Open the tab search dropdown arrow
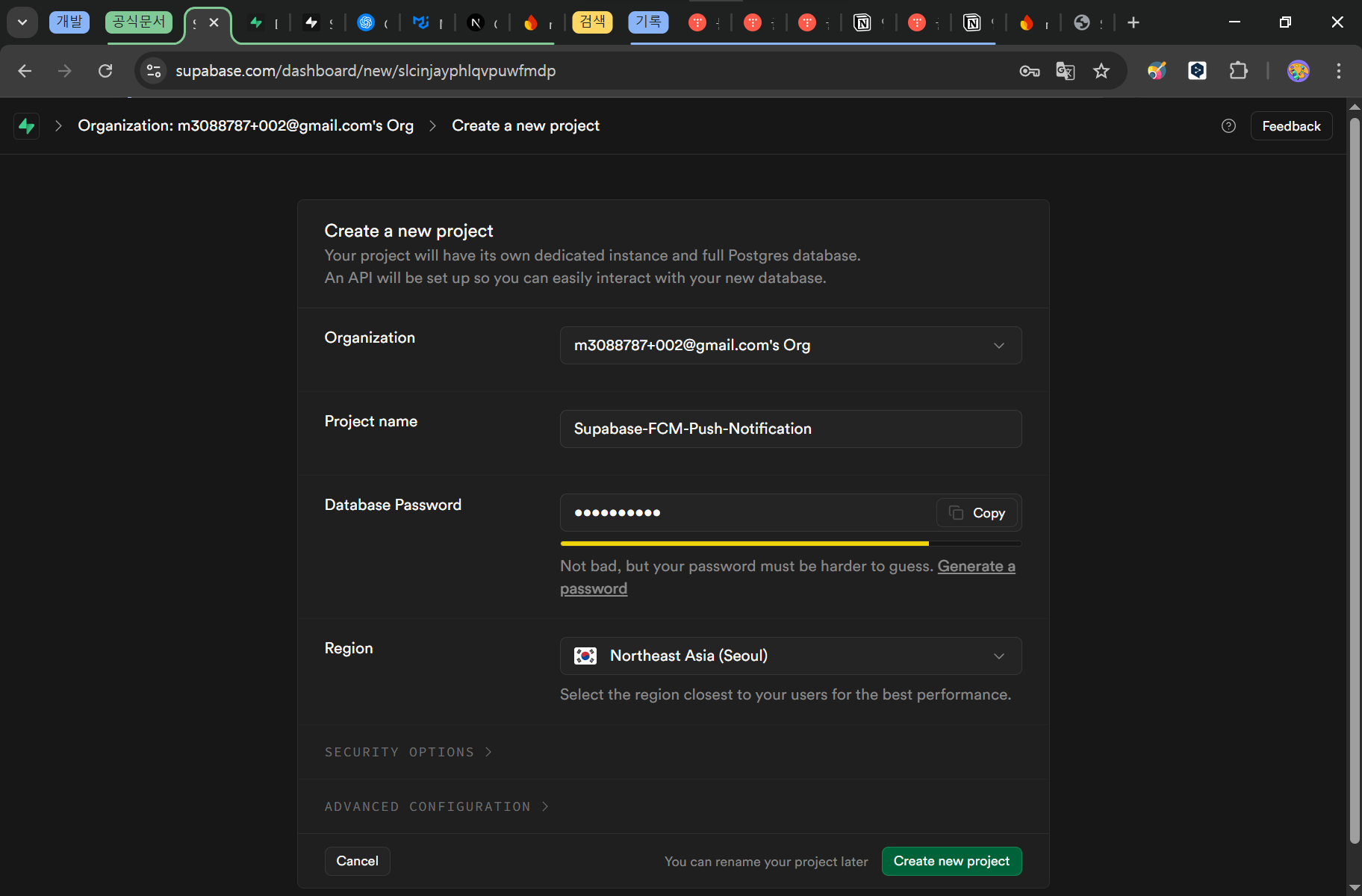This screenshot has height=896, width=1362. 22,22
